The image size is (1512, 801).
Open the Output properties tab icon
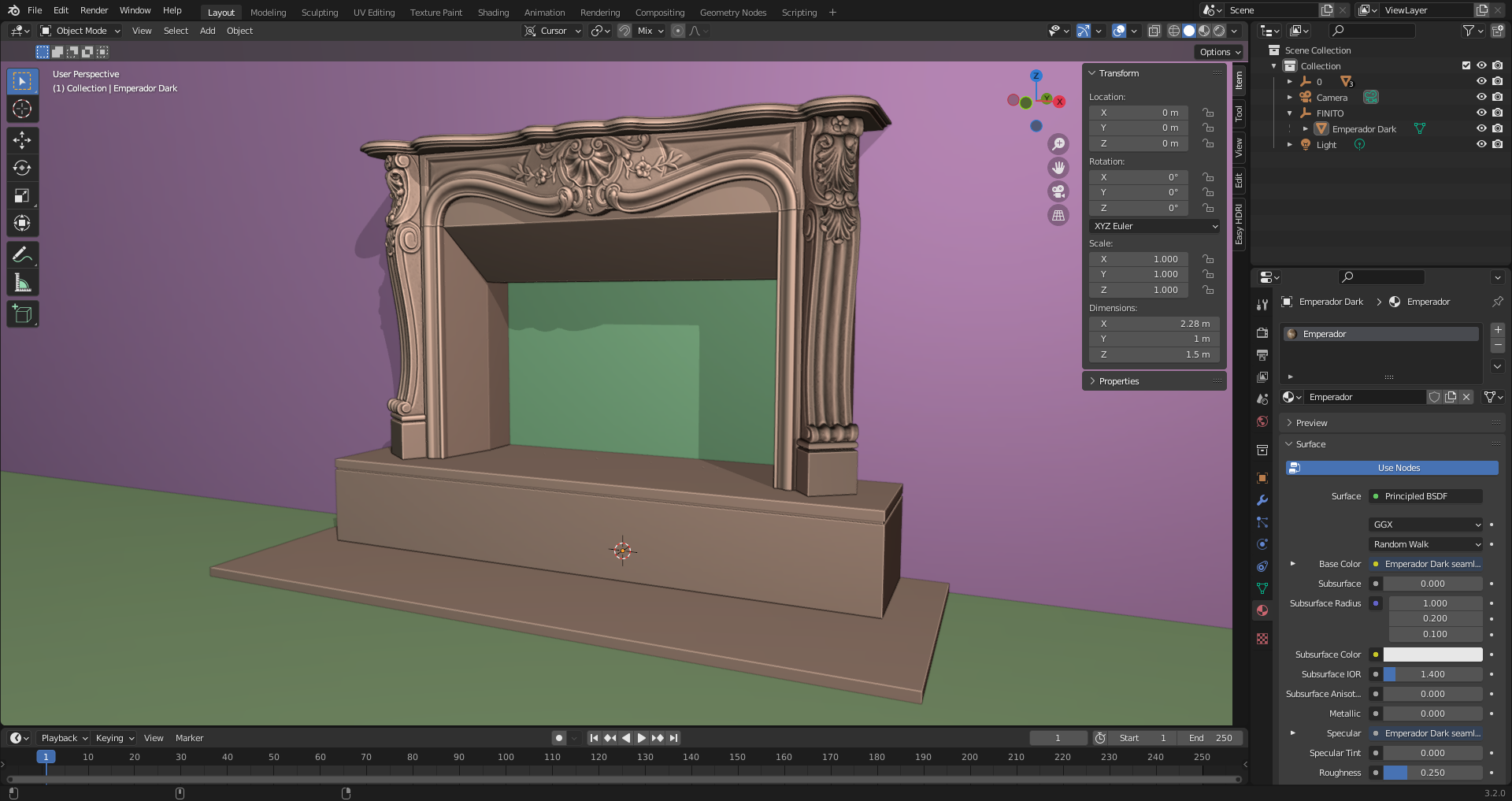1262,355
